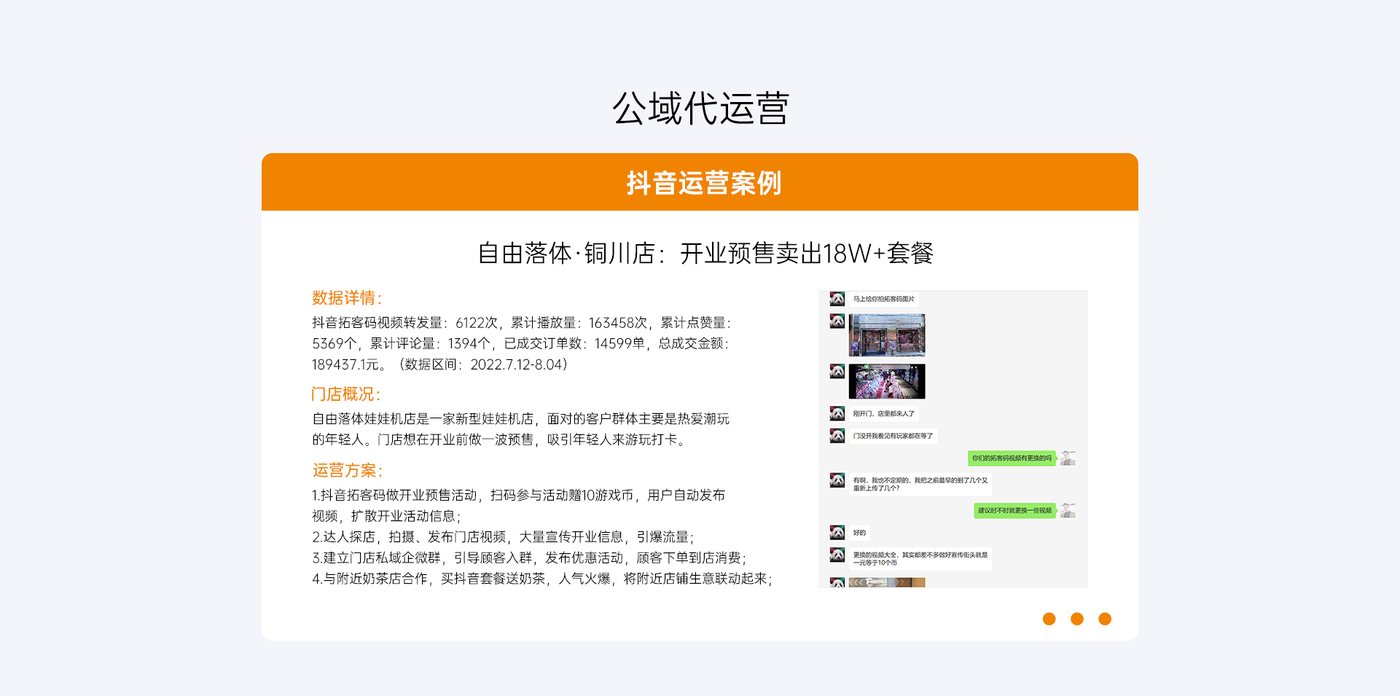1400x696 pixels.
Task: Open the storefront photo in chat
Action: [887, 335]
